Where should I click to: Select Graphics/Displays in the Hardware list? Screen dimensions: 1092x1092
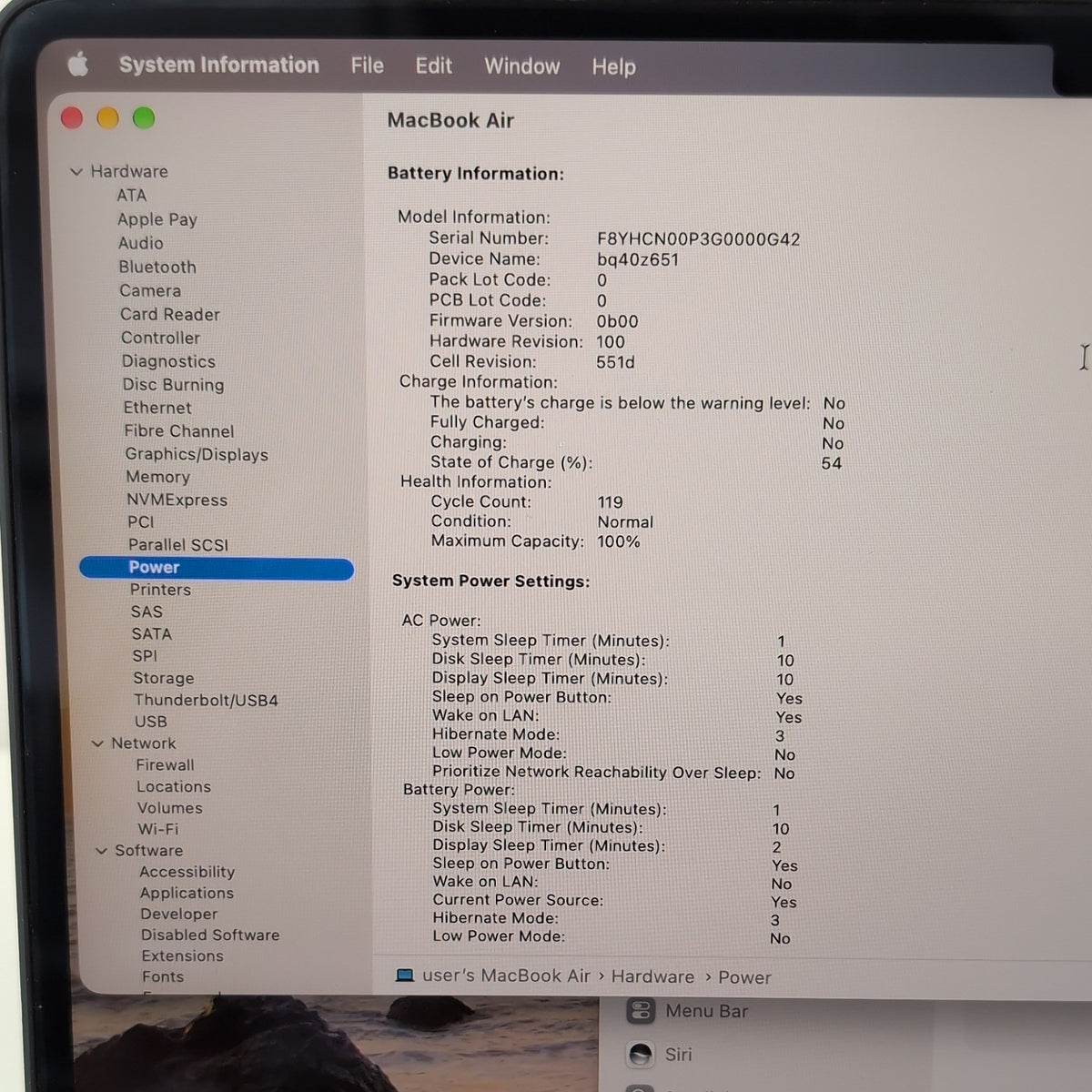[x=197, y=454]
